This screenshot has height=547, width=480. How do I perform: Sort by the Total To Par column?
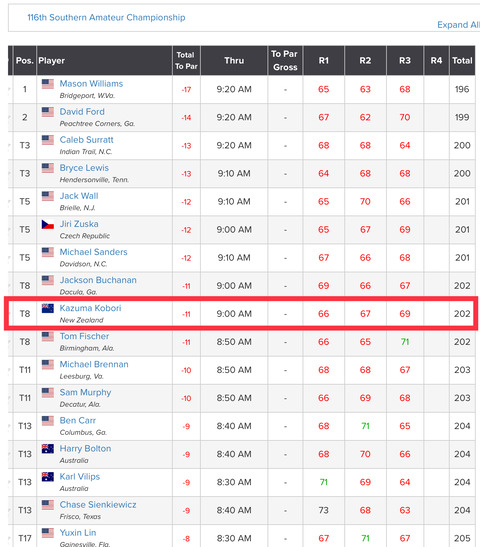coord(186,60)
